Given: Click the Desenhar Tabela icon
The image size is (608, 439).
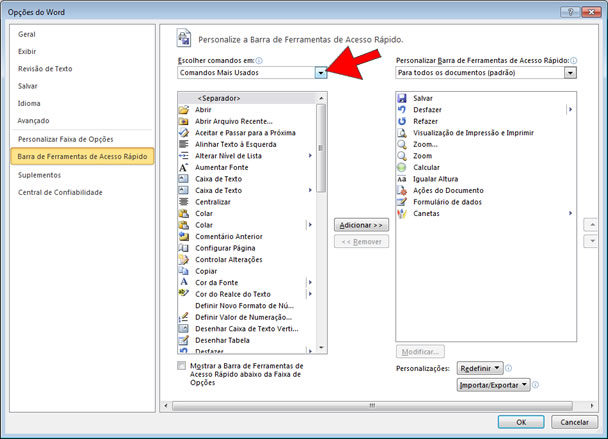Looking at the screenshot, I should [184, 340].
